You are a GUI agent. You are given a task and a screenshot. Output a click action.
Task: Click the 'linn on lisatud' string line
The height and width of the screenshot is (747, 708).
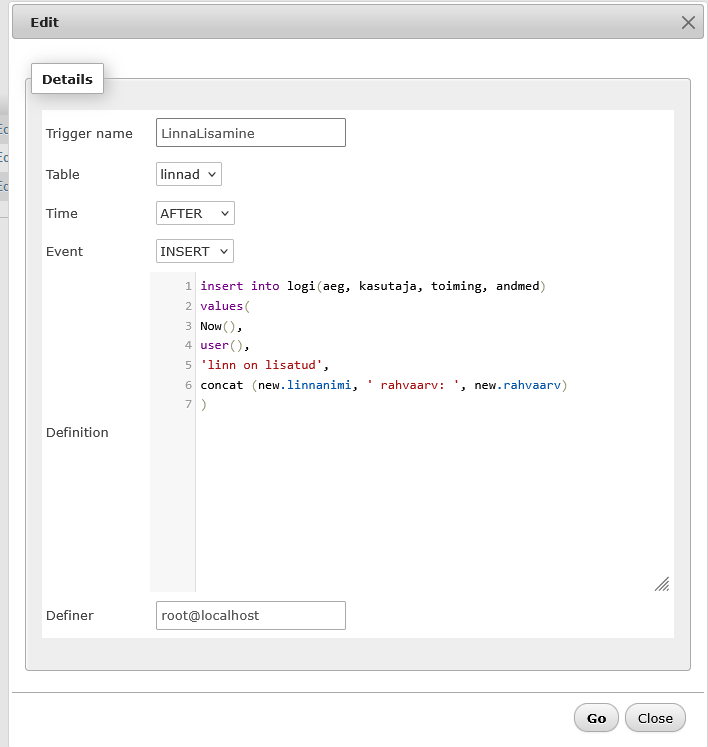(x=264, y=365)
